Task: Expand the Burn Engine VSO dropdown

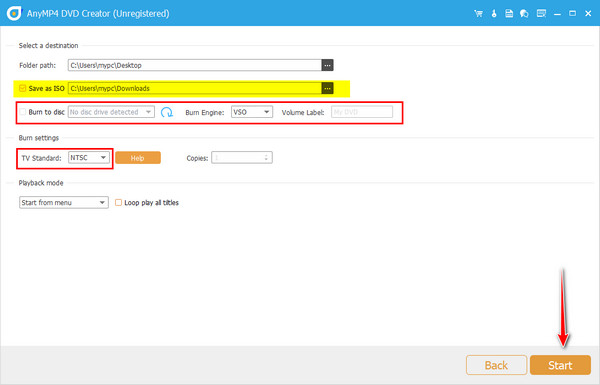Action: [x=252, y=112]
